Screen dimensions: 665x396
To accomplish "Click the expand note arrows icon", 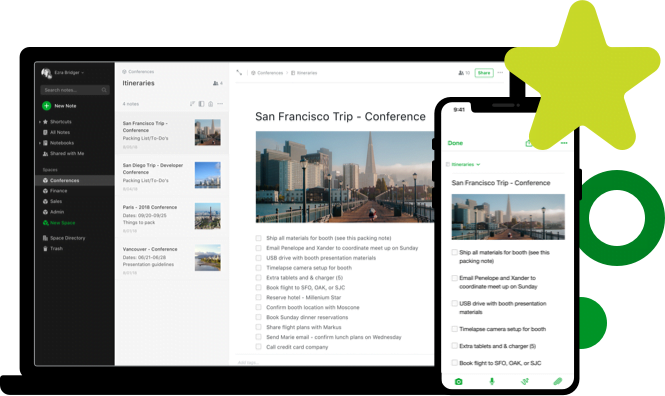I will (x=239, y=73).
